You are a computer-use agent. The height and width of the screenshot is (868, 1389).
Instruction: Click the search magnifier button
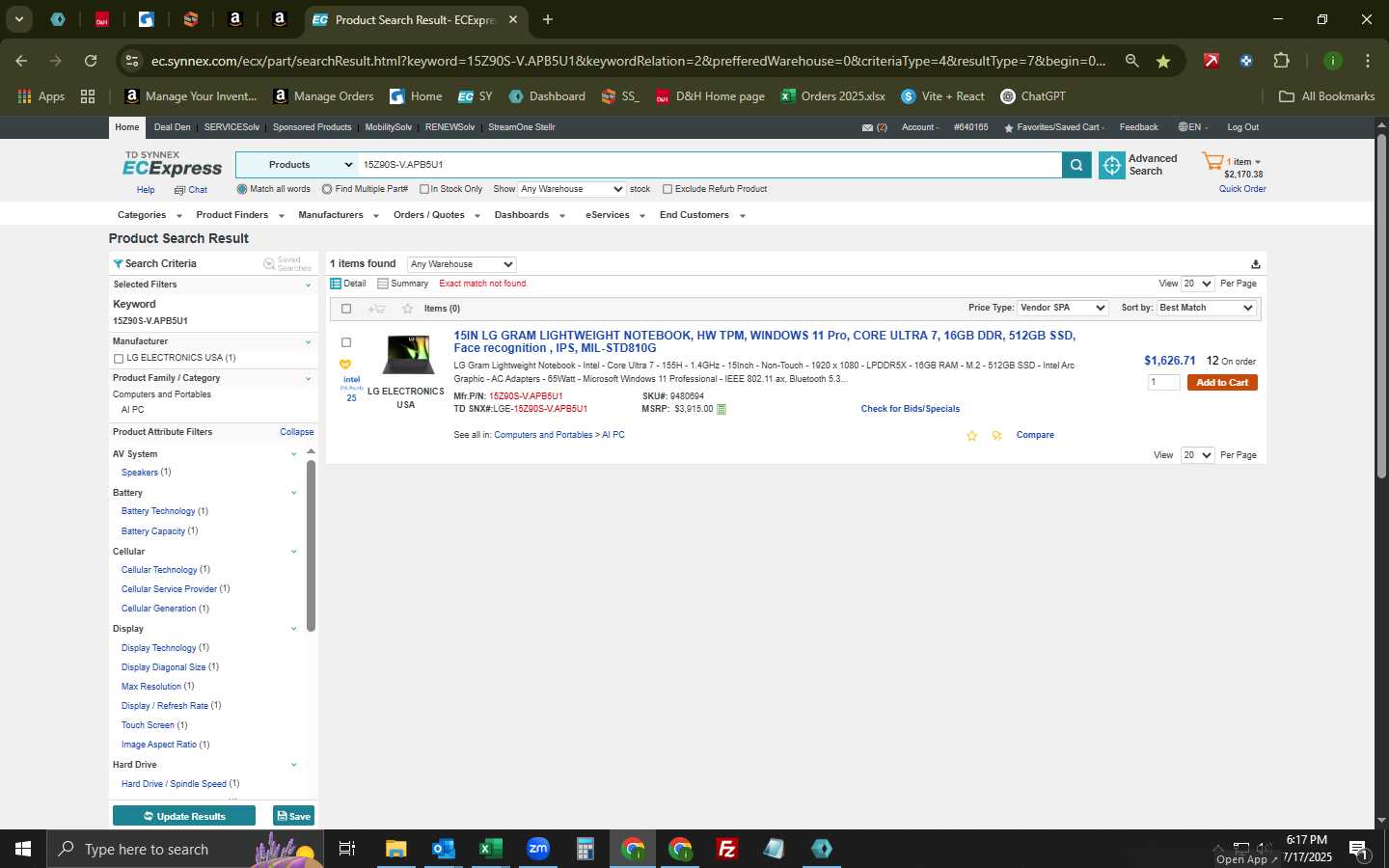click(1076, 166)
